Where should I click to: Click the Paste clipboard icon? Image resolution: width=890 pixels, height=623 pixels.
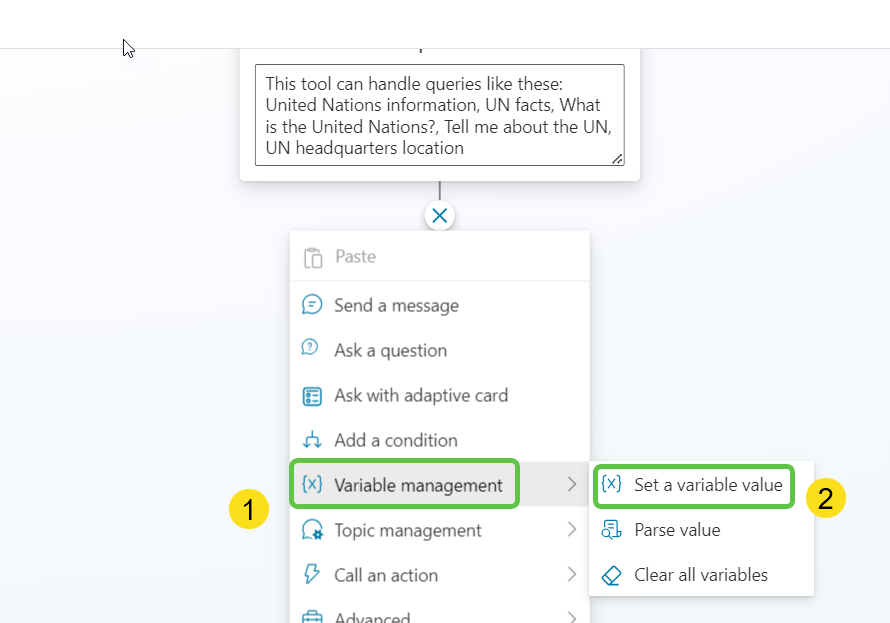(315, 256)
